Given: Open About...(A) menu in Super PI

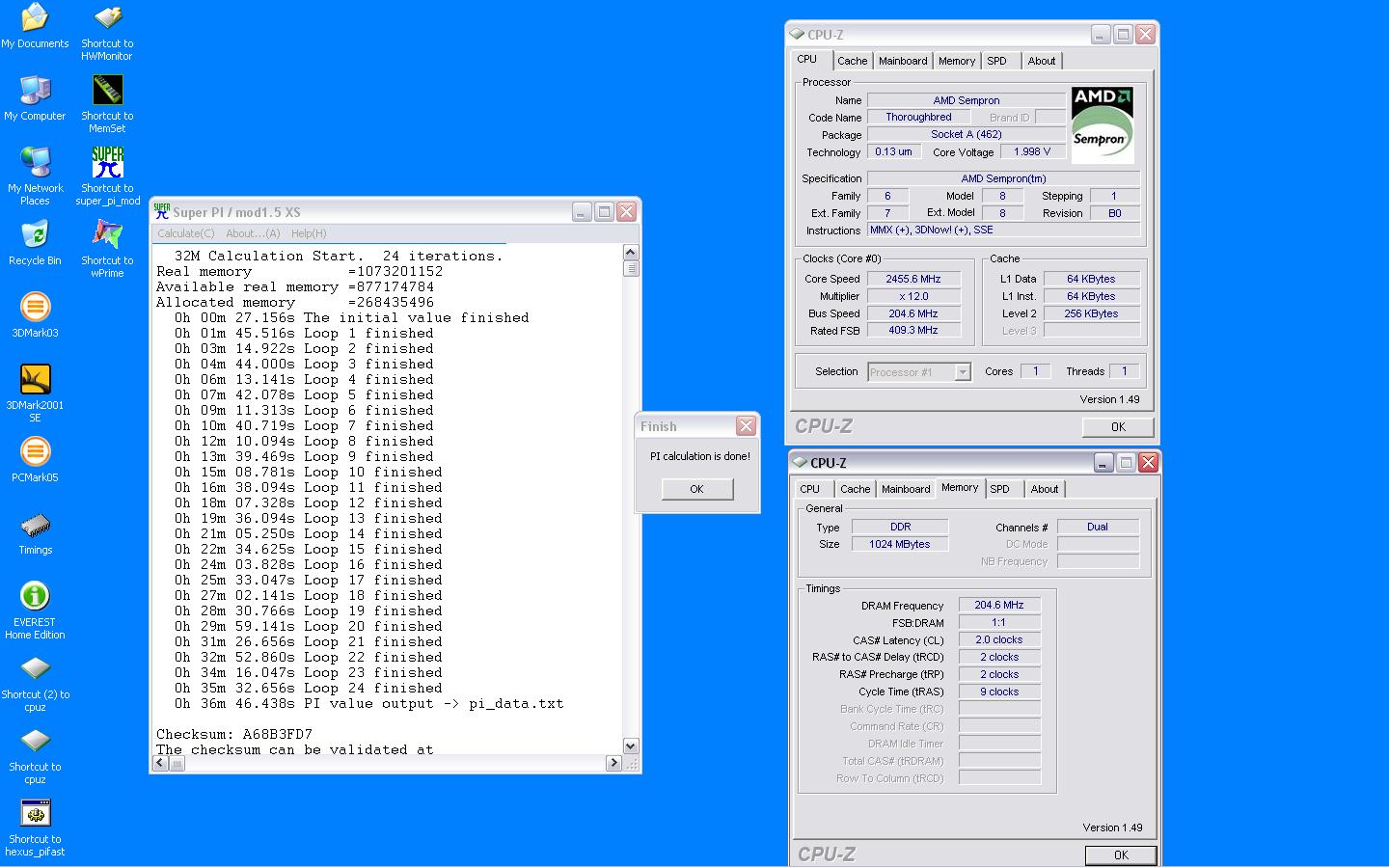Looking at the screenshot, I should 253,233.
